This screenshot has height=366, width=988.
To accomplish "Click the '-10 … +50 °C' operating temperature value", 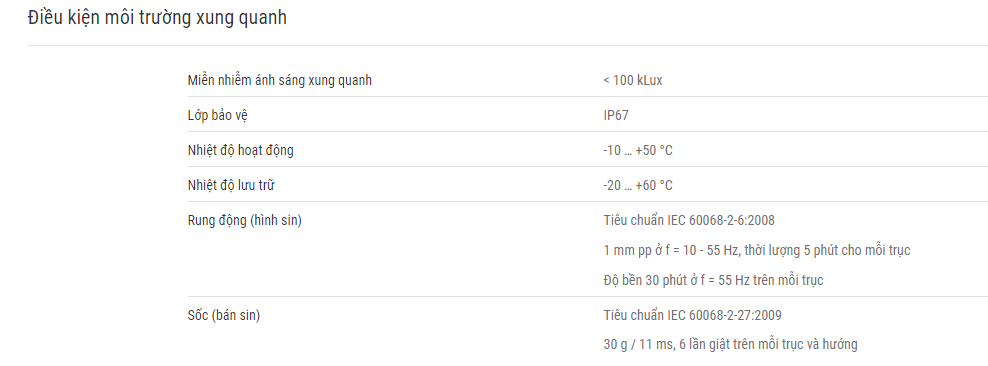I will (x=638, y=151).
